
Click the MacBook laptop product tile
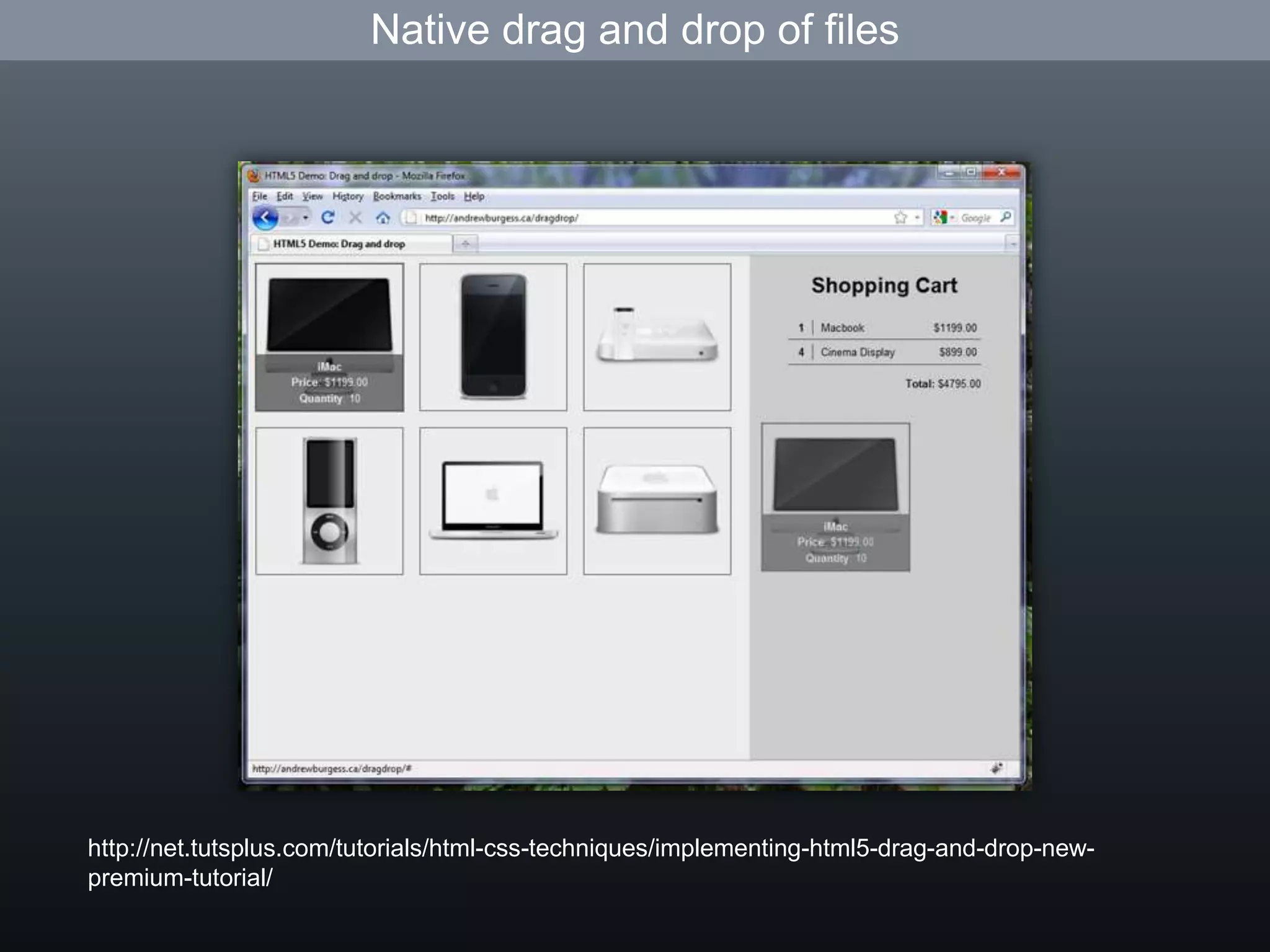[493, 501]
